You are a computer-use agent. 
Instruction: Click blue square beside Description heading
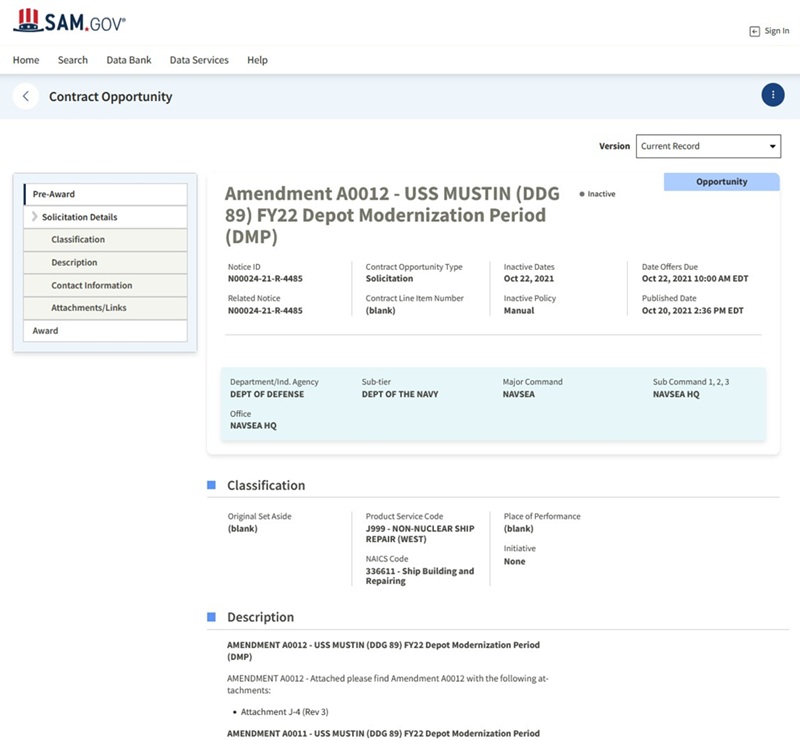pos(211,617)
